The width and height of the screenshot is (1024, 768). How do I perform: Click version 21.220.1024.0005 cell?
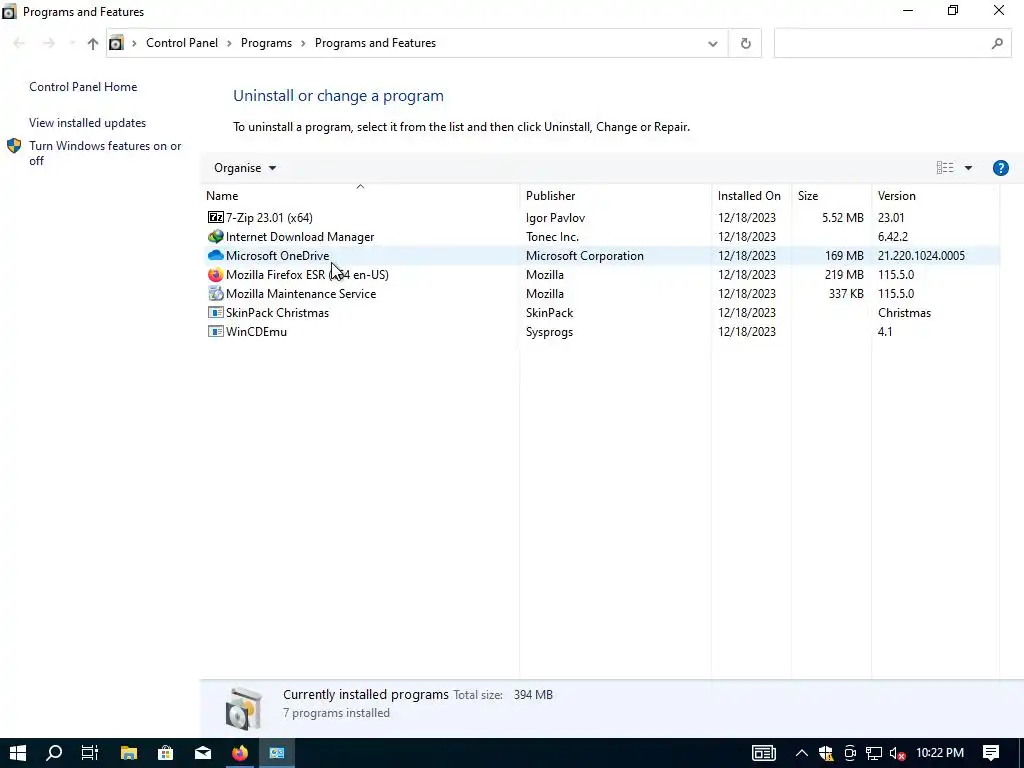point(921,255)
